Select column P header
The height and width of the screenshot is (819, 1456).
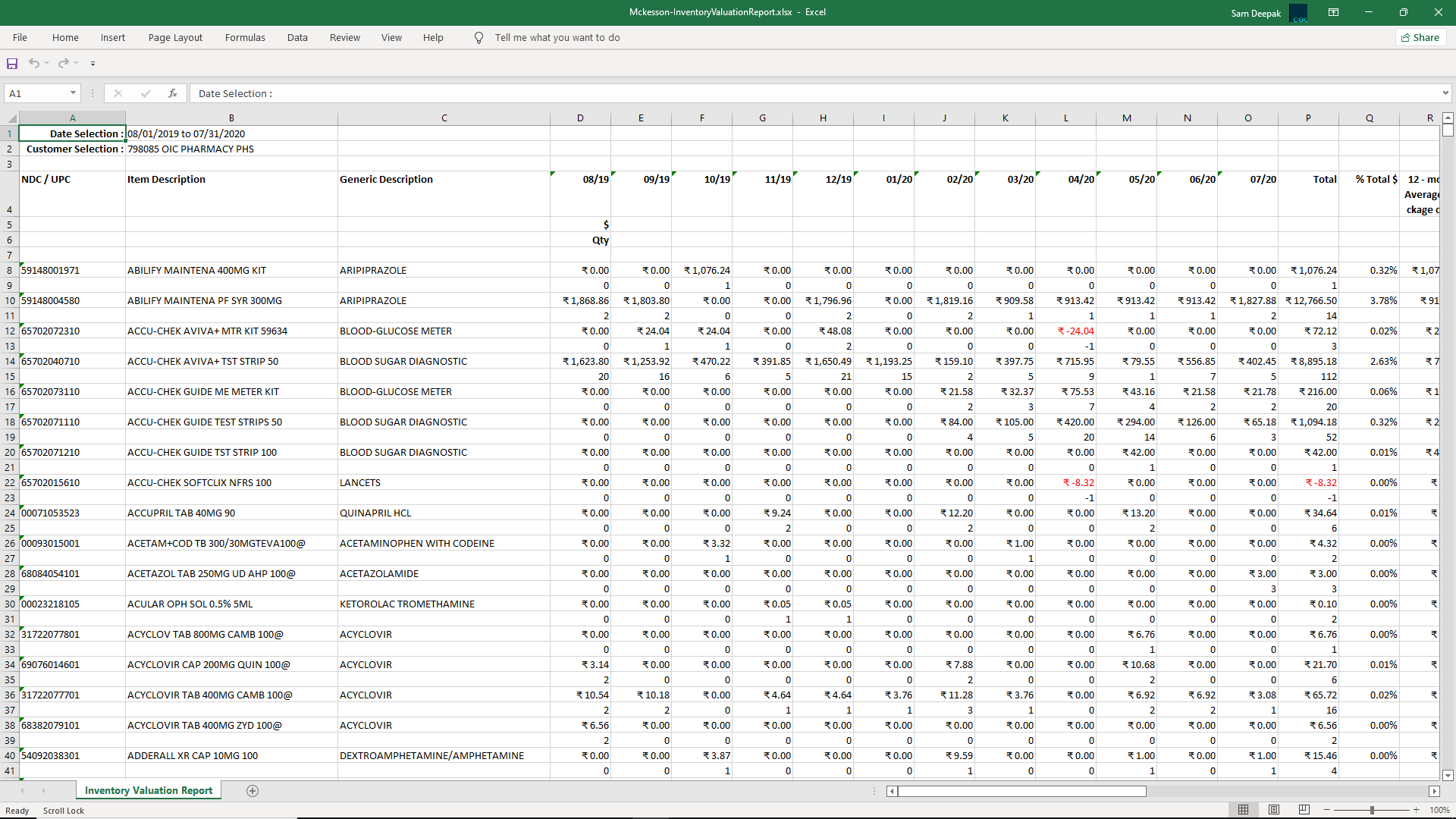tap(1308, 118)
